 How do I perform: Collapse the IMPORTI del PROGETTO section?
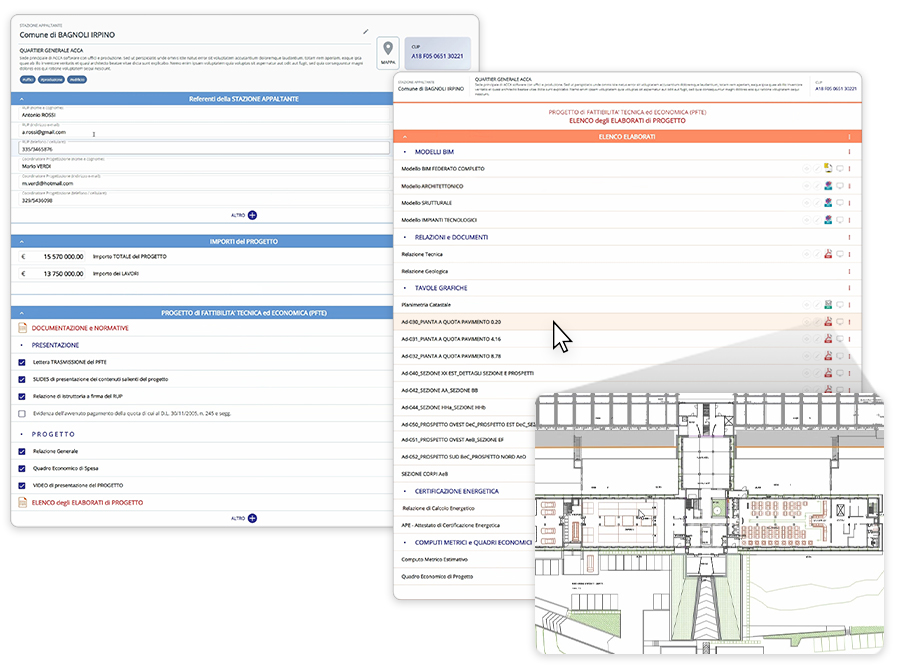coord(22,242)
